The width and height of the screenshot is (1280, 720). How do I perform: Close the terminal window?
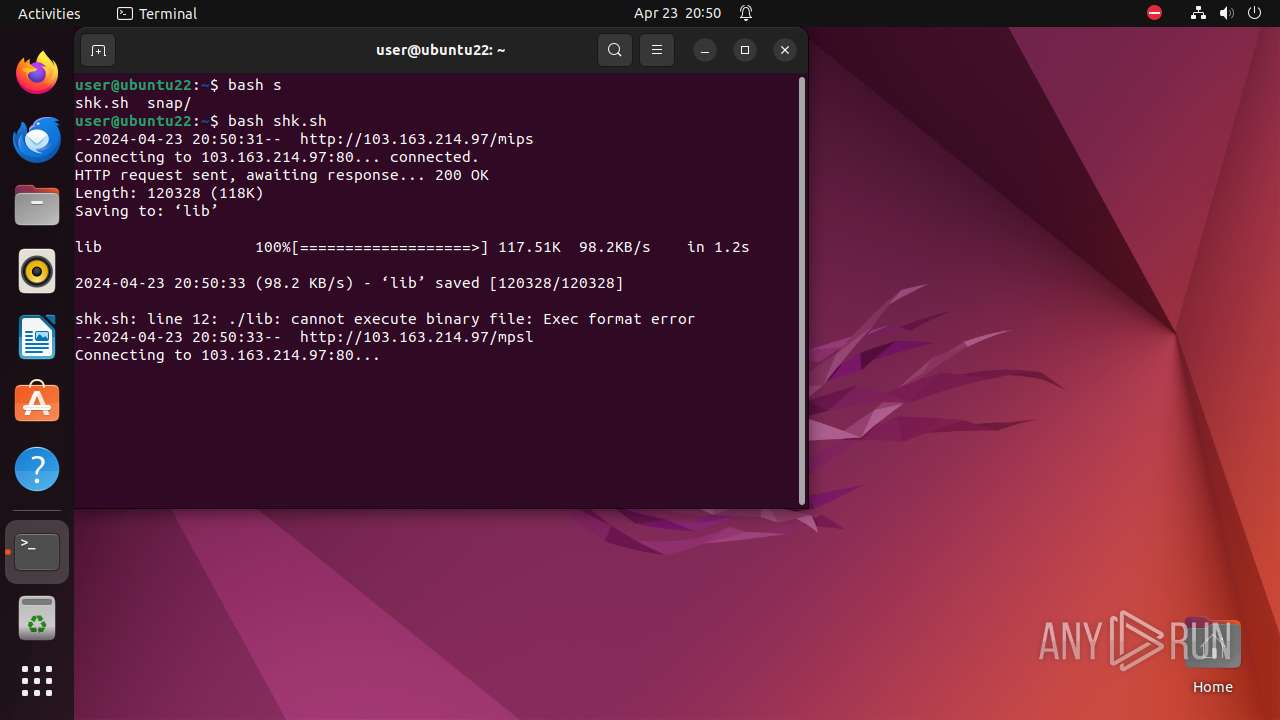tap(785, 50)
